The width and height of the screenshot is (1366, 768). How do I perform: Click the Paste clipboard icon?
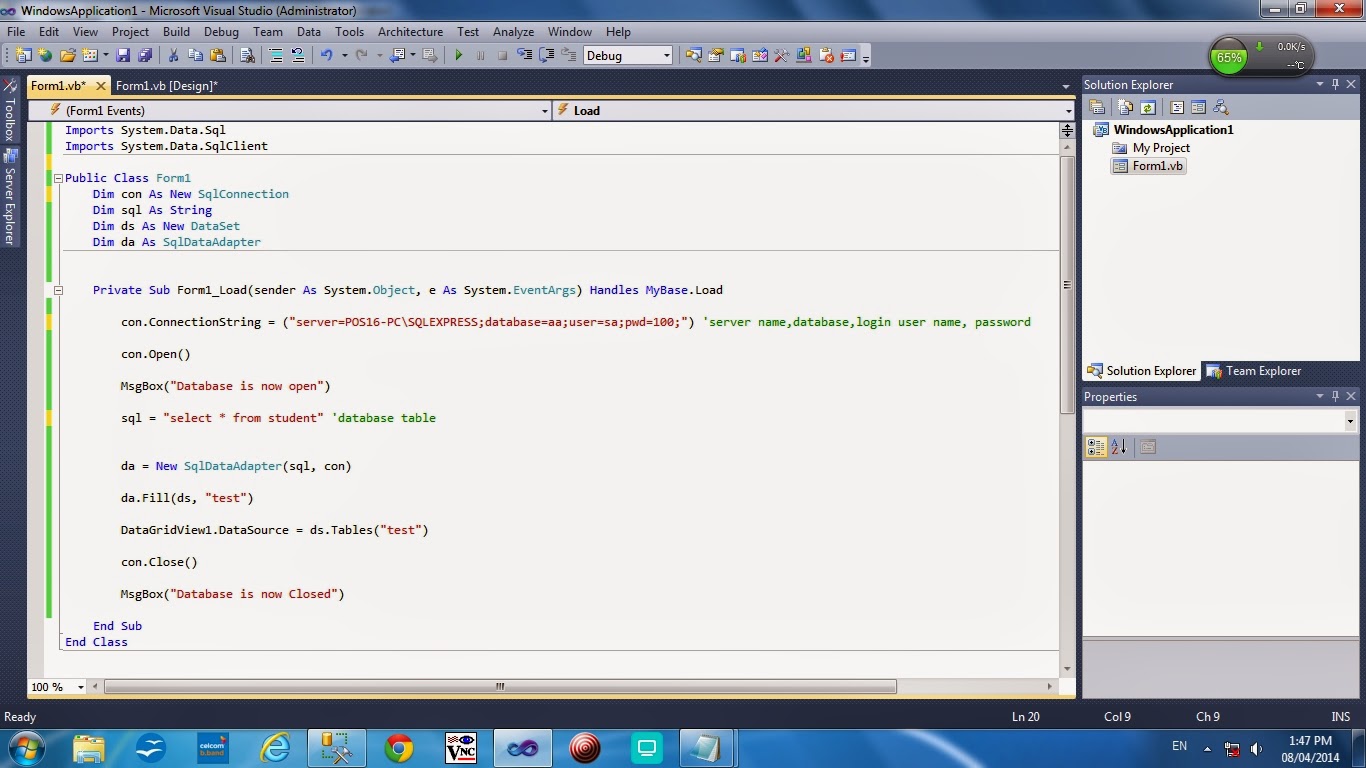click(x=218, y=56)
